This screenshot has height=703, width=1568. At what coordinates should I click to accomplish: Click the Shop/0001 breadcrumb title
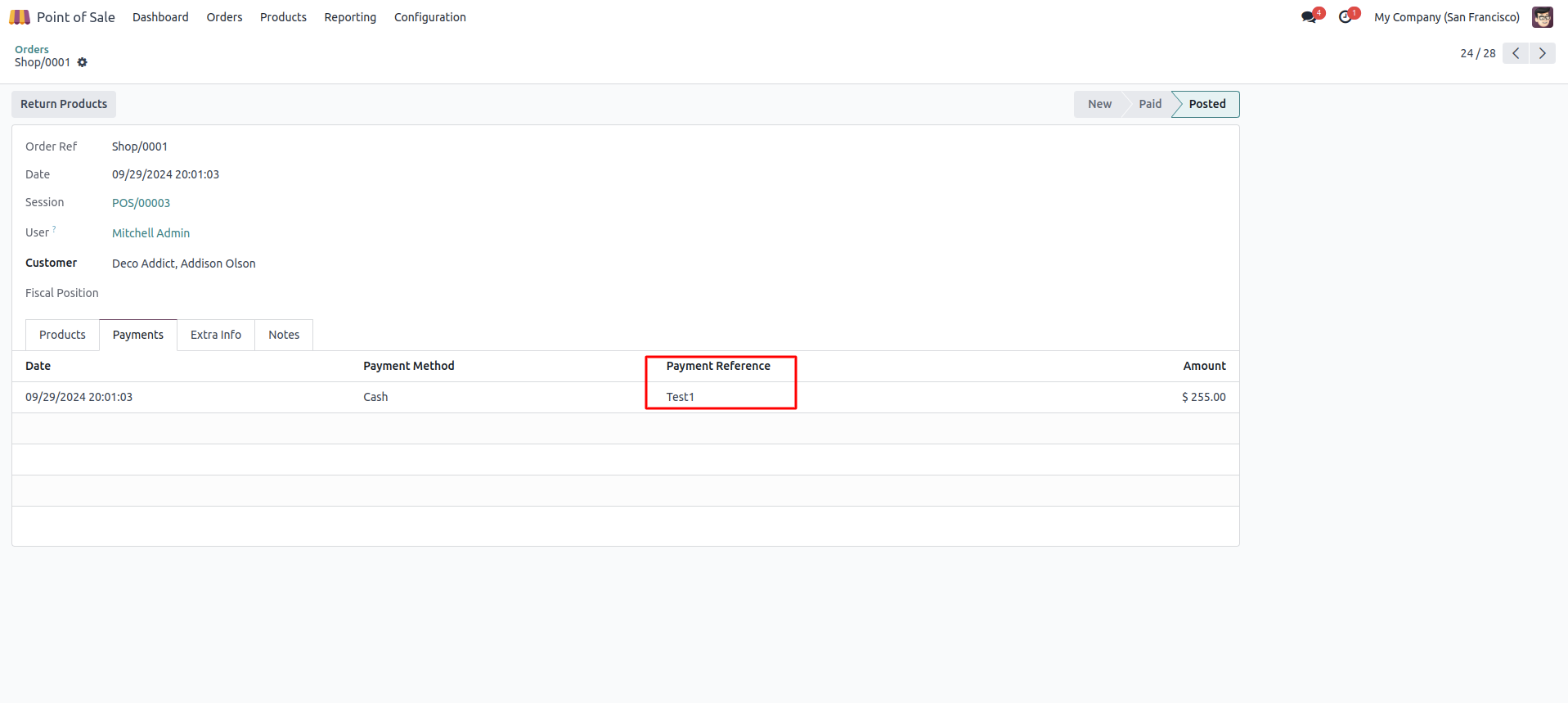pos(43,62)
